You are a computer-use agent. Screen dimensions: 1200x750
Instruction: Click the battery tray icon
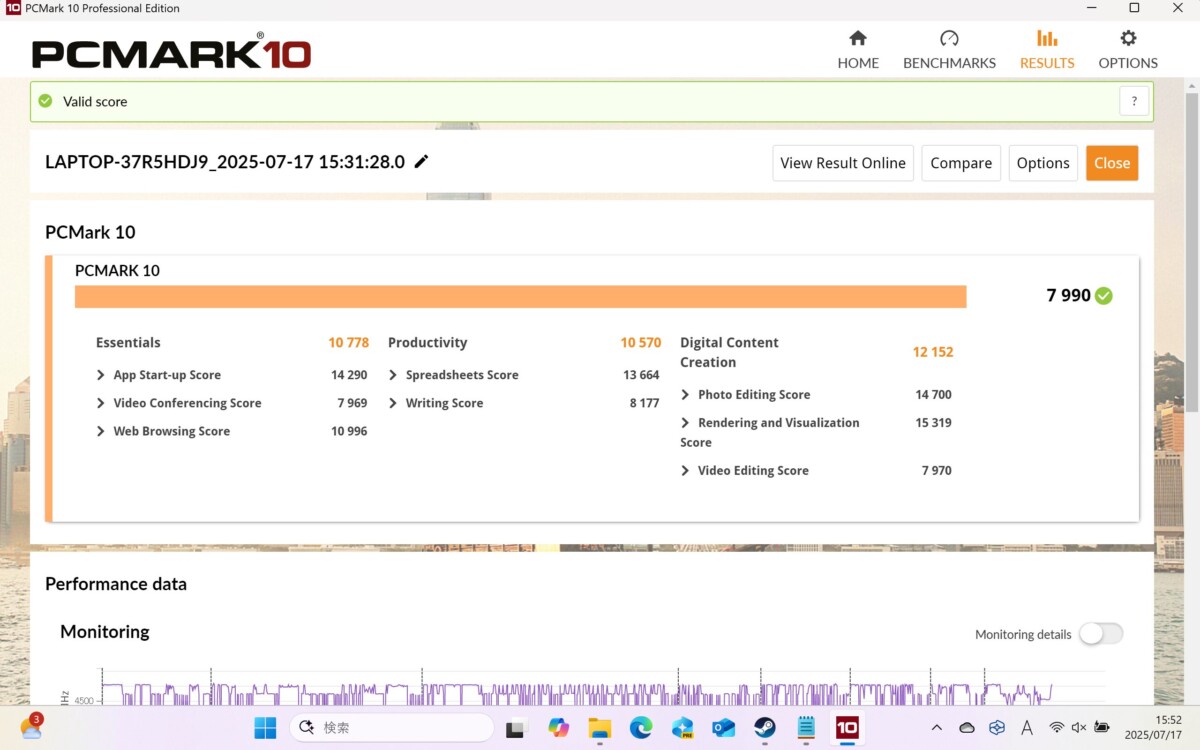pos(1102,728)
